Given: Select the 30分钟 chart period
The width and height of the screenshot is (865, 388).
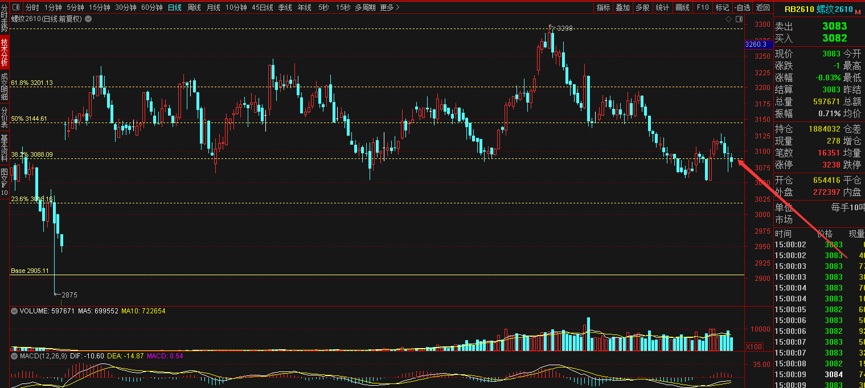Looking at the screenshot, I should [125, 8].
